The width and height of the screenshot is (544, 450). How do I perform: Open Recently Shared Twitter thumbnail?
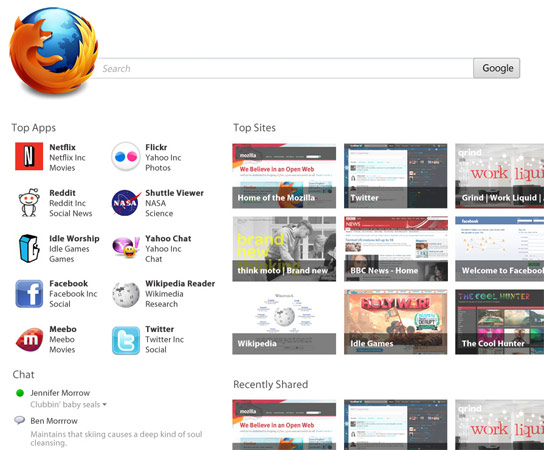[x=396, y=425]
